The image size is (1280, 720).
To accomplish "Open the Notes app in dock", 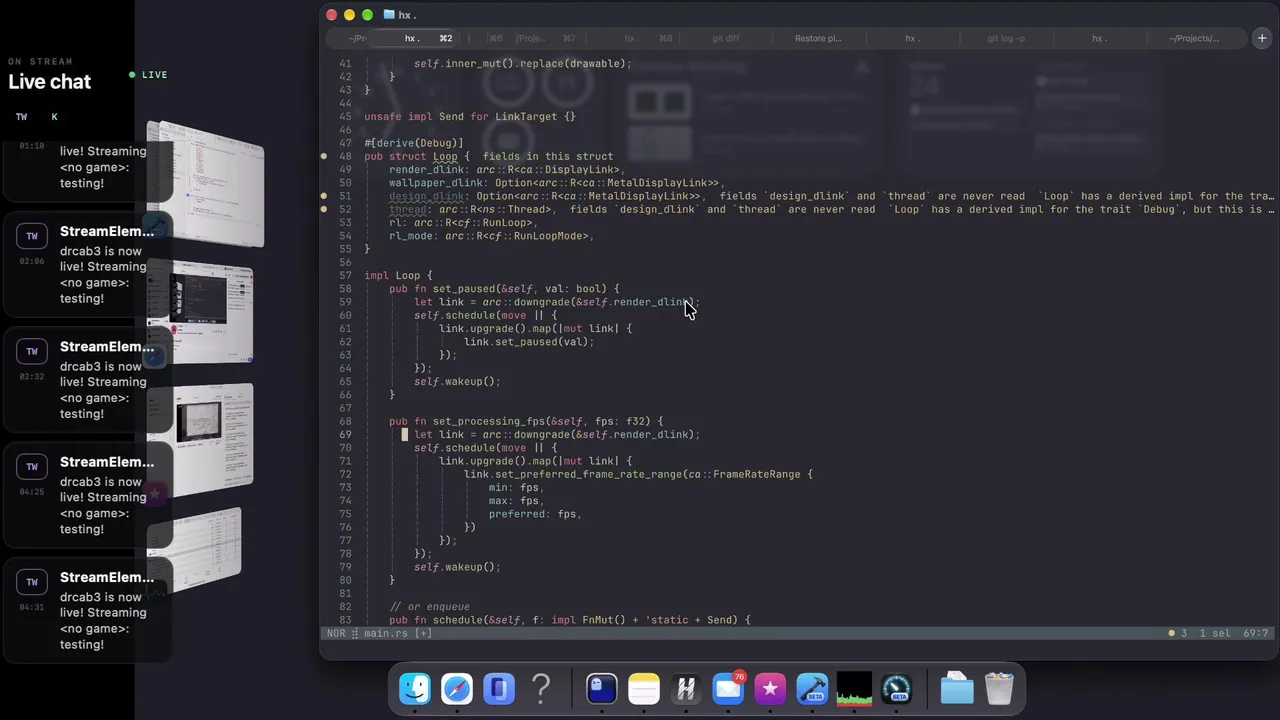I will [644, 688].
